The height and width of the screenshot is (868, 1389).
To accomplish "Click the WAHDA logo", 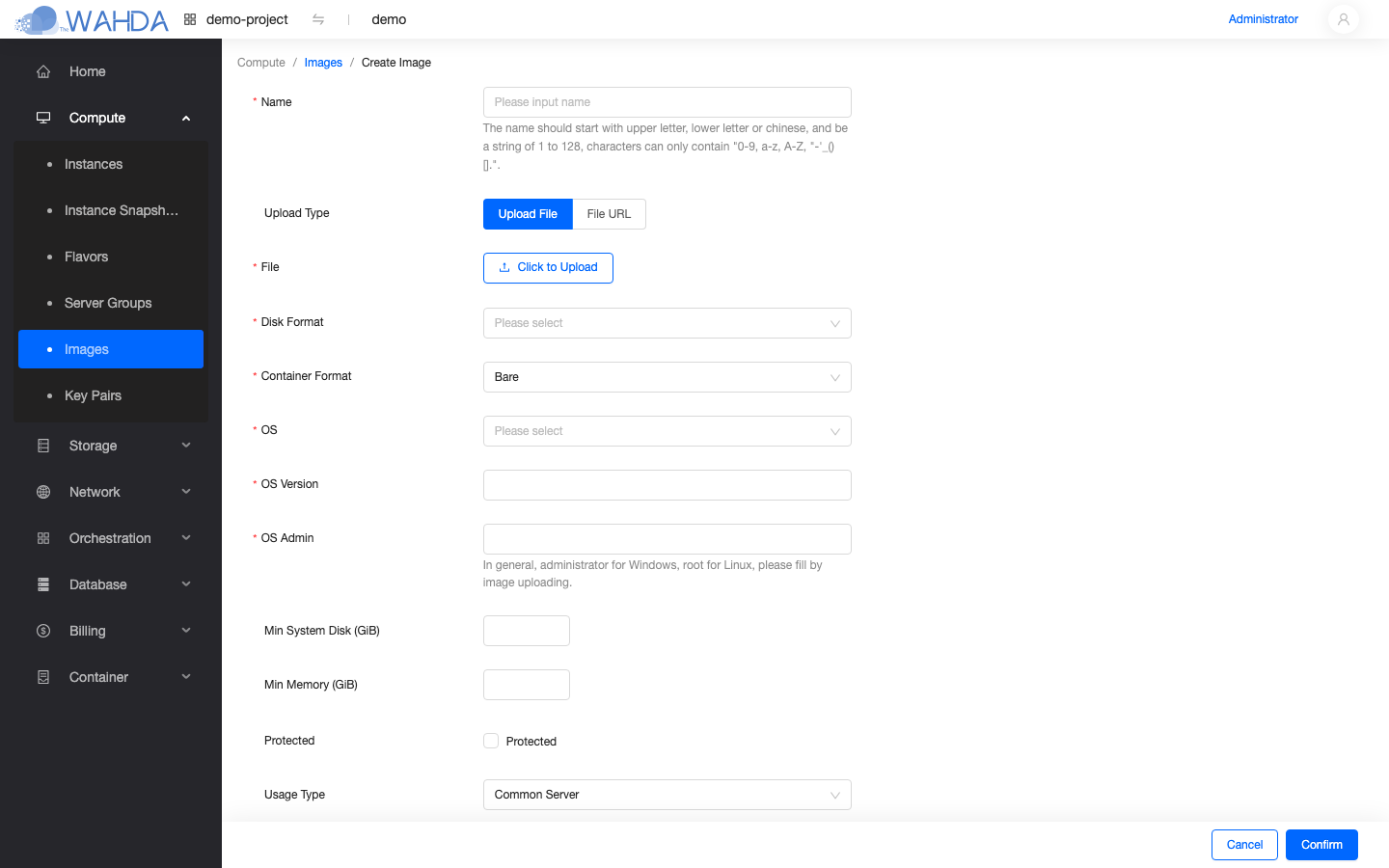I will (93, 19).
